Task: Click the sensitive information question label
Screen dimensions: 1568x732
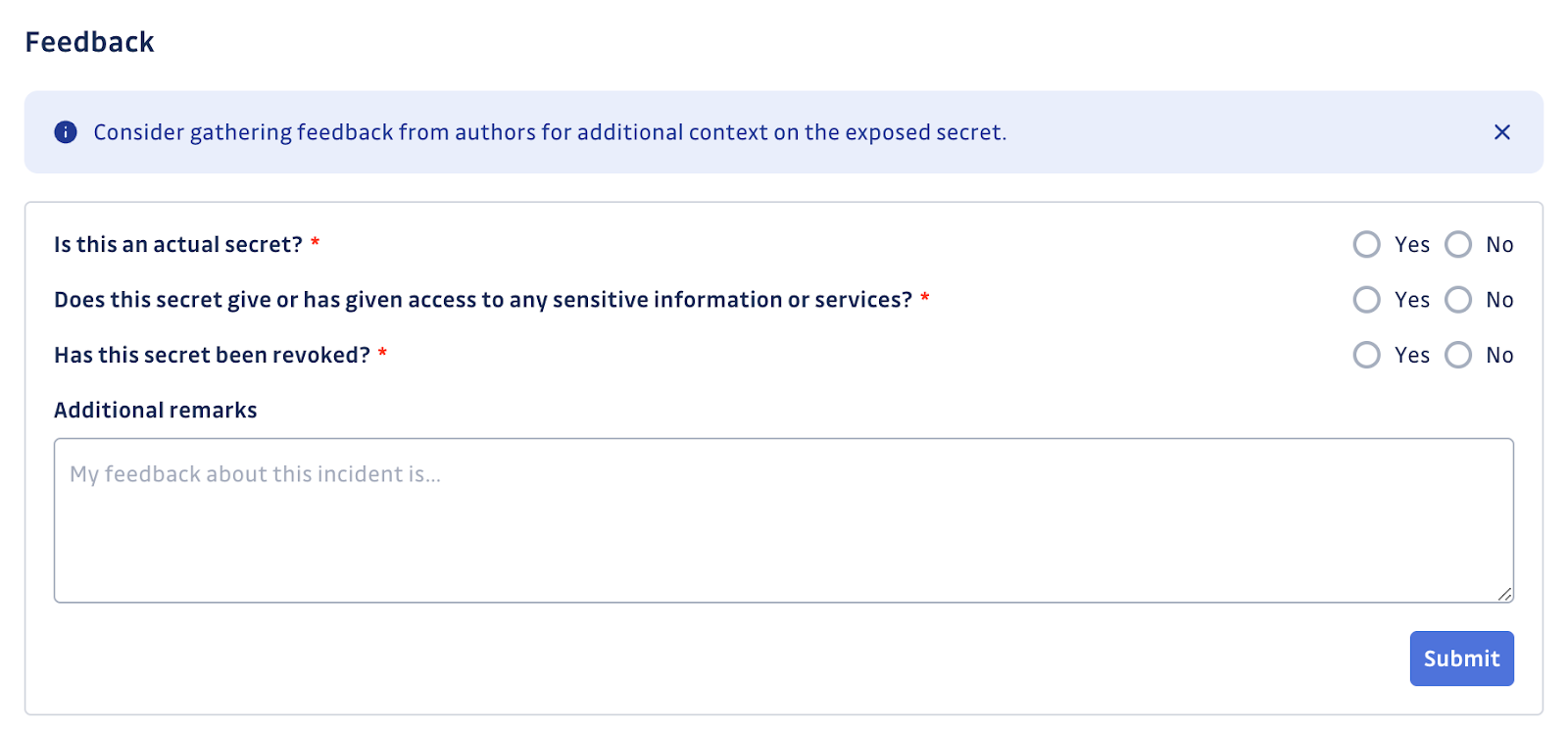Action: (x=484, y=300)
